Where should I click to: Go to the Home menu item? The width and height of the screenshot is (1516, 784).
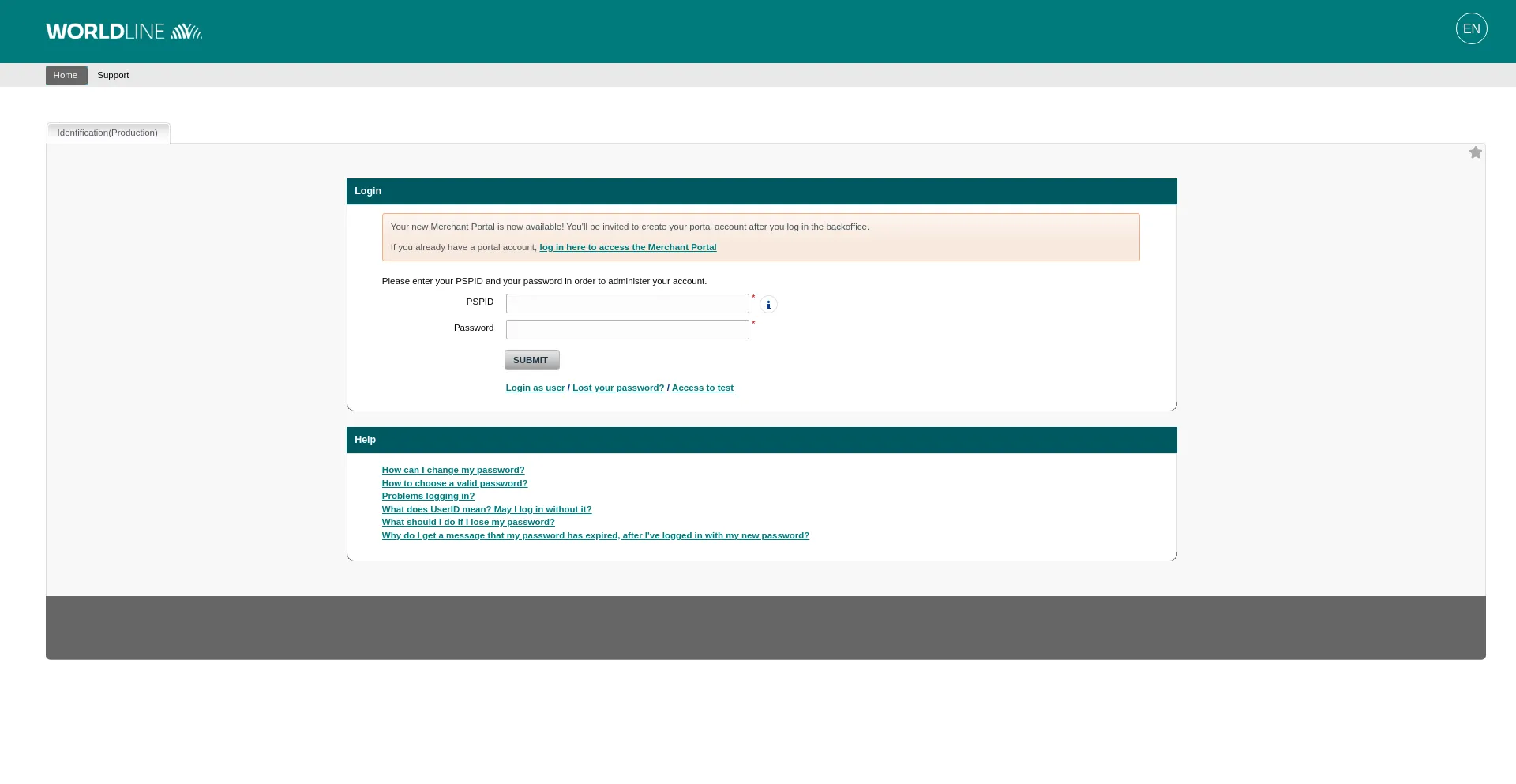(66, 75)
